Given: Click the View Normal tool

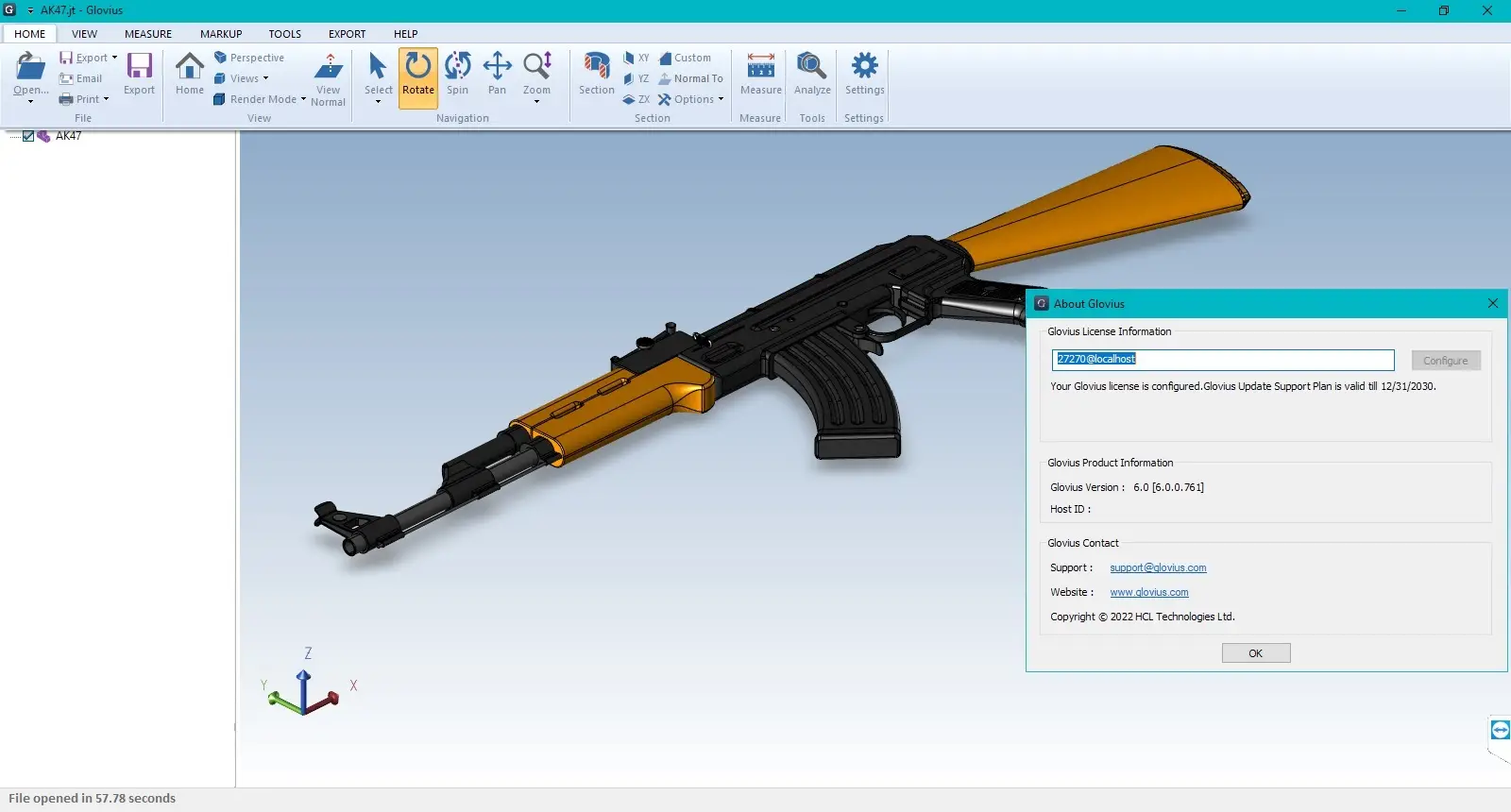Looking at the screenshot, I should [328, 79].
